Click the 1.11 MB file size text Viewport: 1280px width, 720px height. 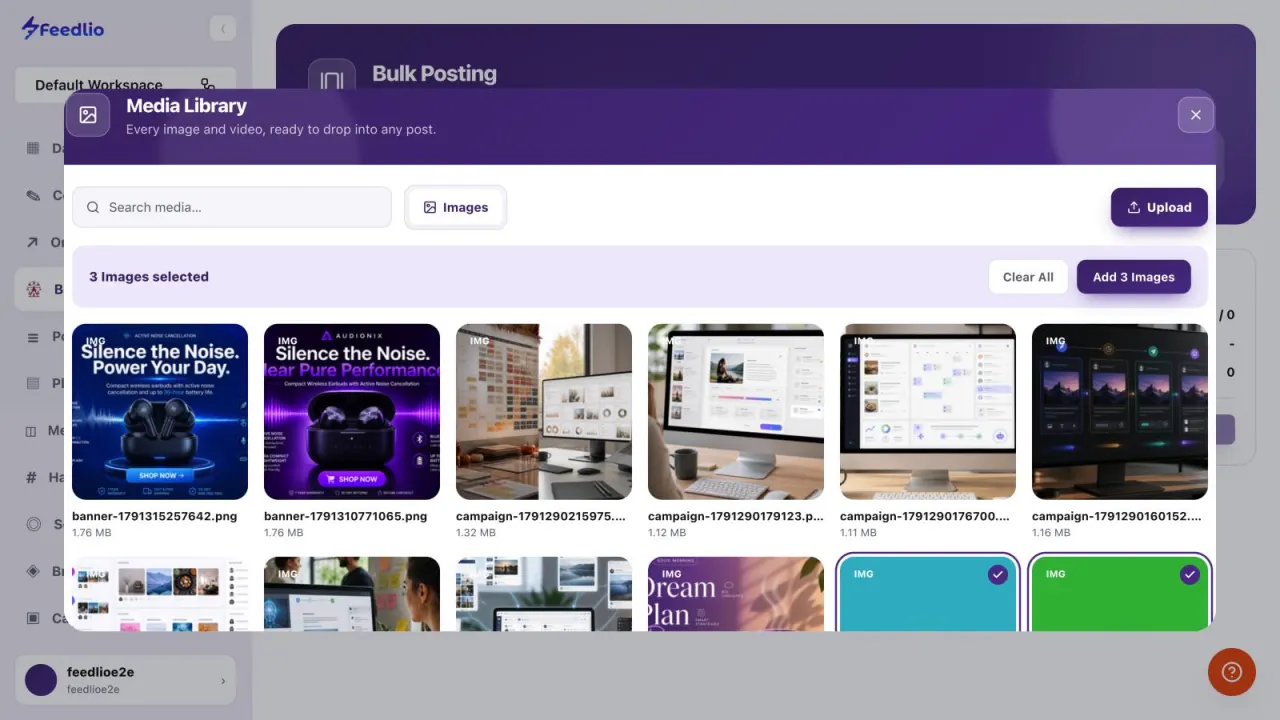(859, 533)
